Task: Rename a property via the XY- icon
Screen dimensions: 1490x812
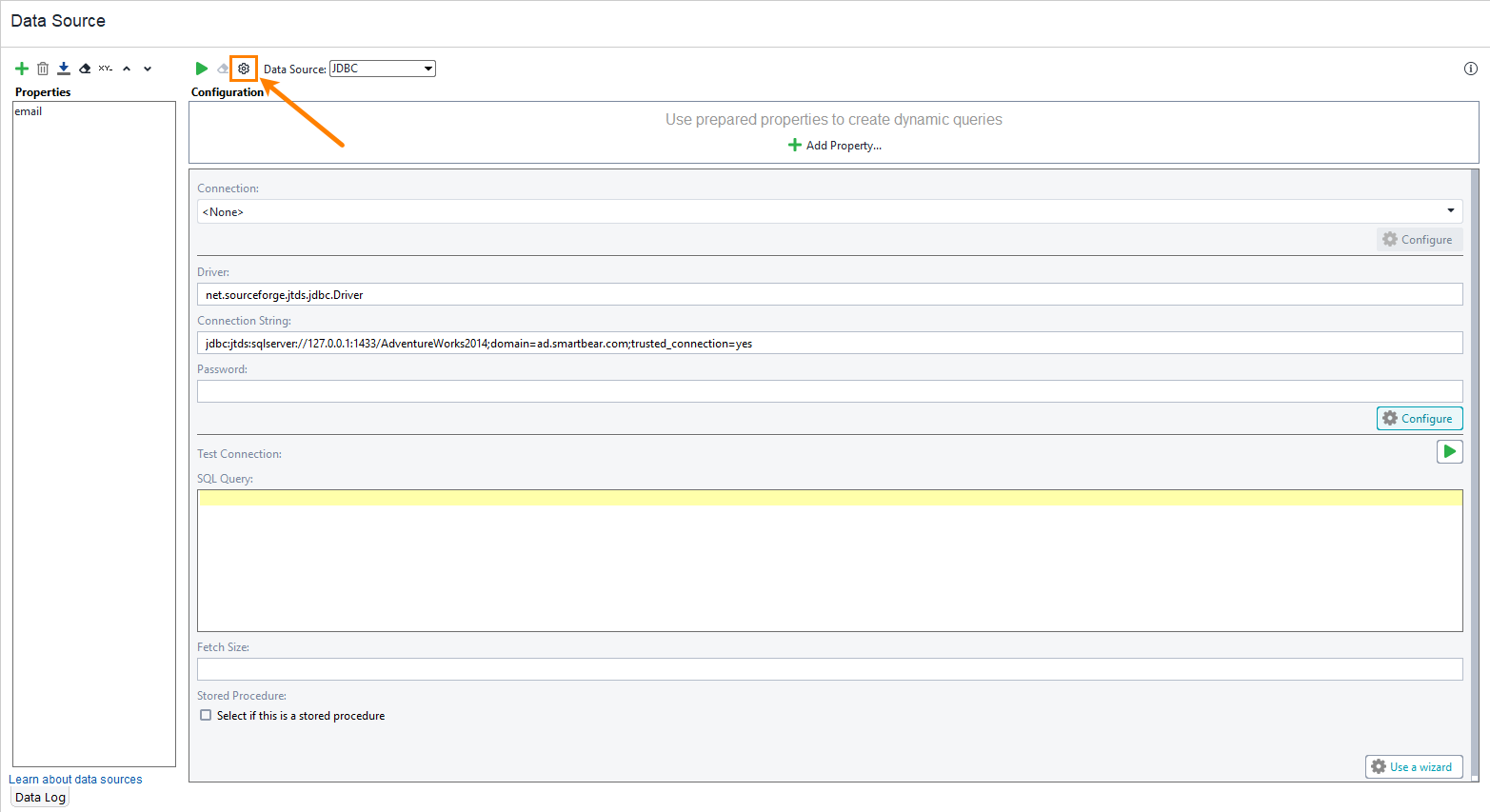Action: tap(105, 68)
